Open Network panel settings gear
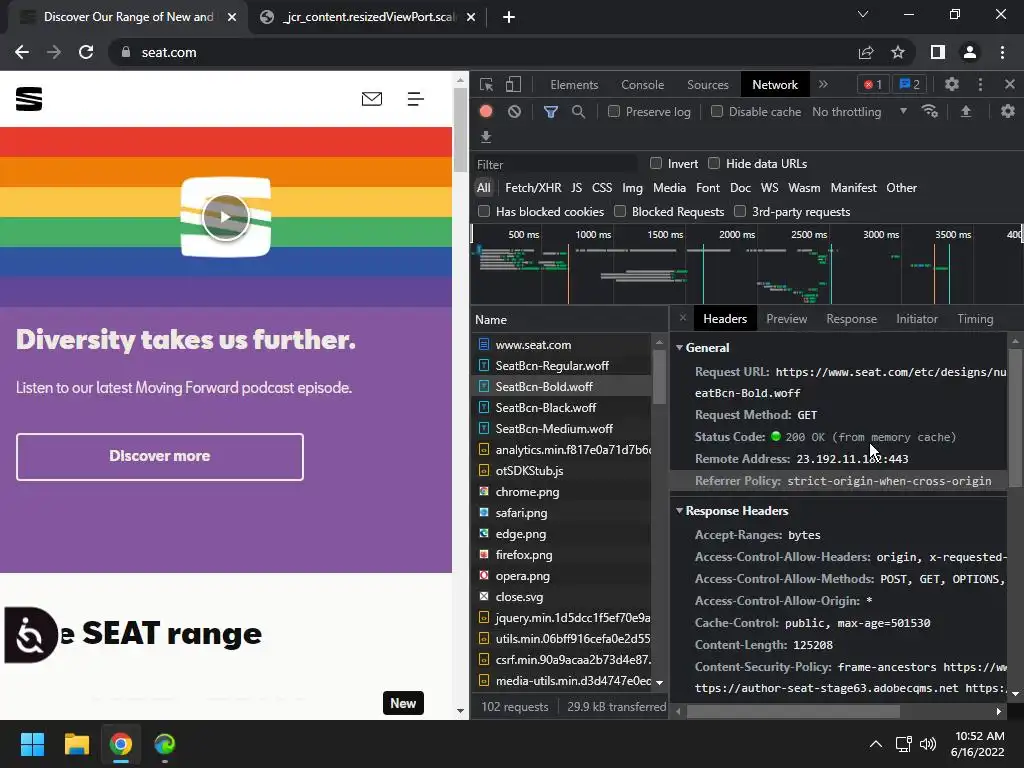The image size is (1024, 768). tap(1008, 111)
